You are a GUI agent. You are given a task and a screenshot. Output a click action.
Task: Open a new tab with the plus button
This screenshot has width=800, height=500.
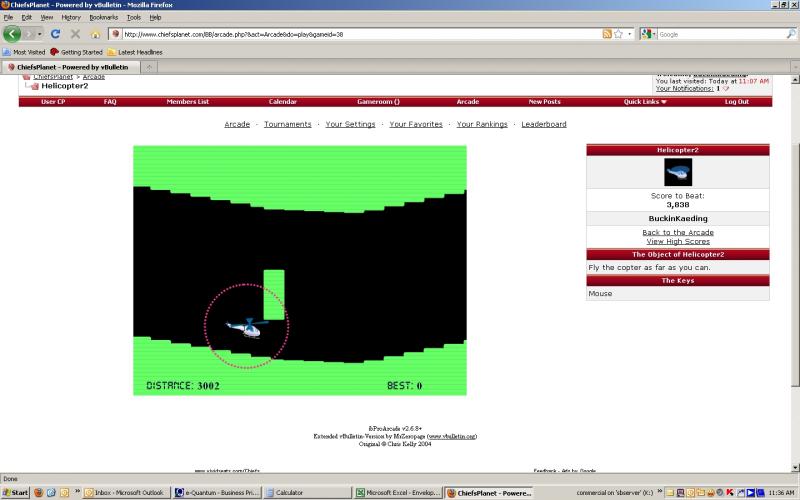(149, 67)
